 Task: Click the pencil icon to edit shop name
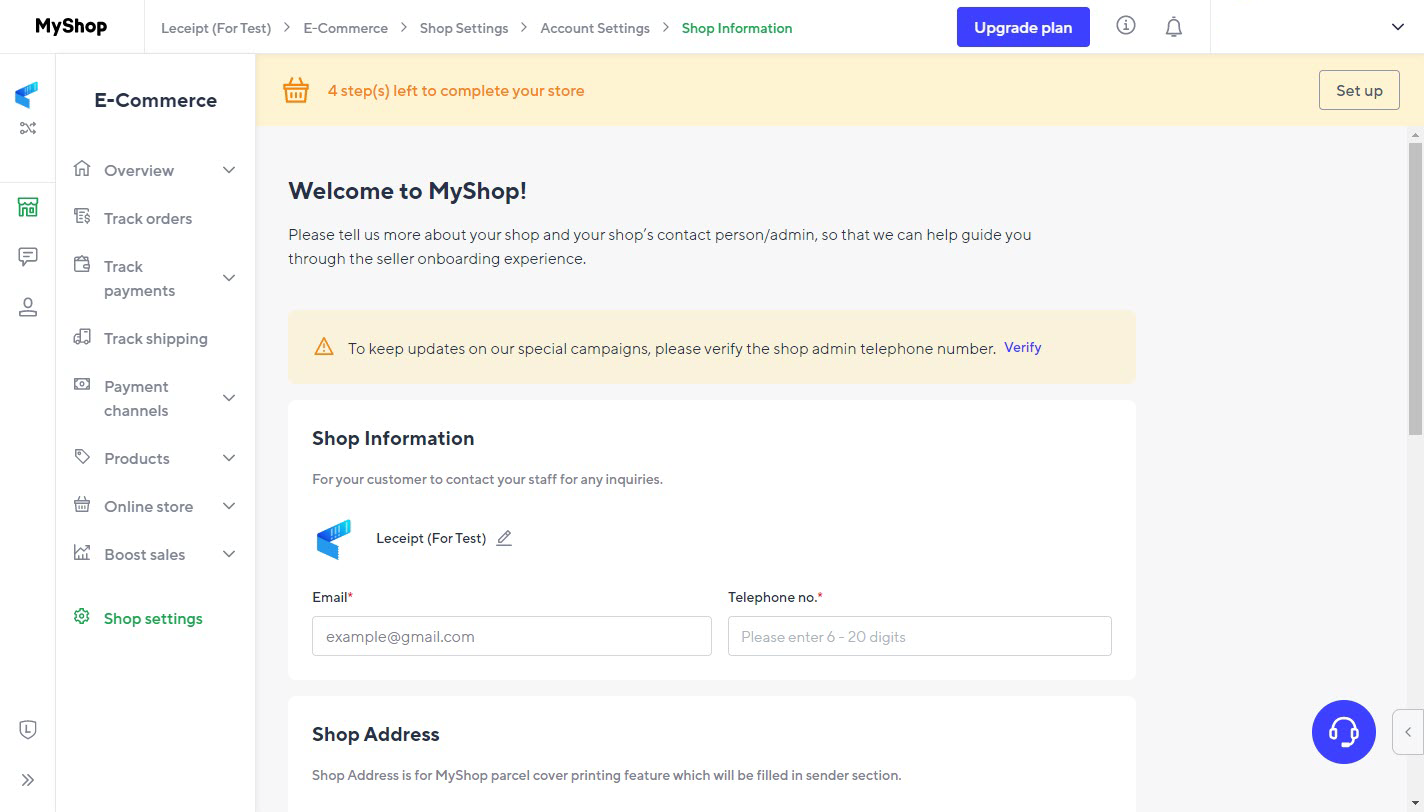pyautogui.click(x=504, y=538)
